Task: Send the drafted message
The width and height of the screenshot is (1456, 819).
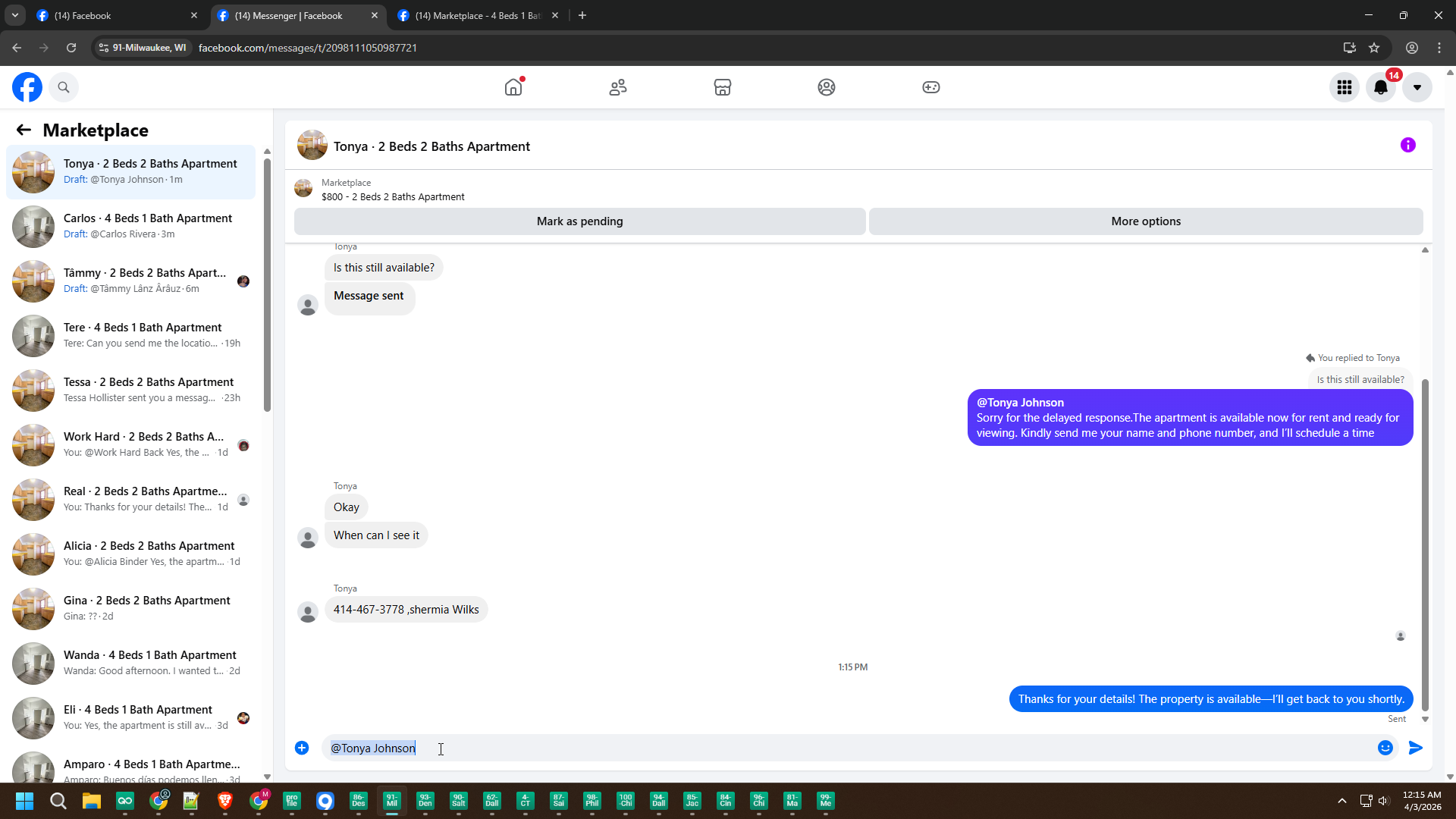Action: pos(1416,748)
